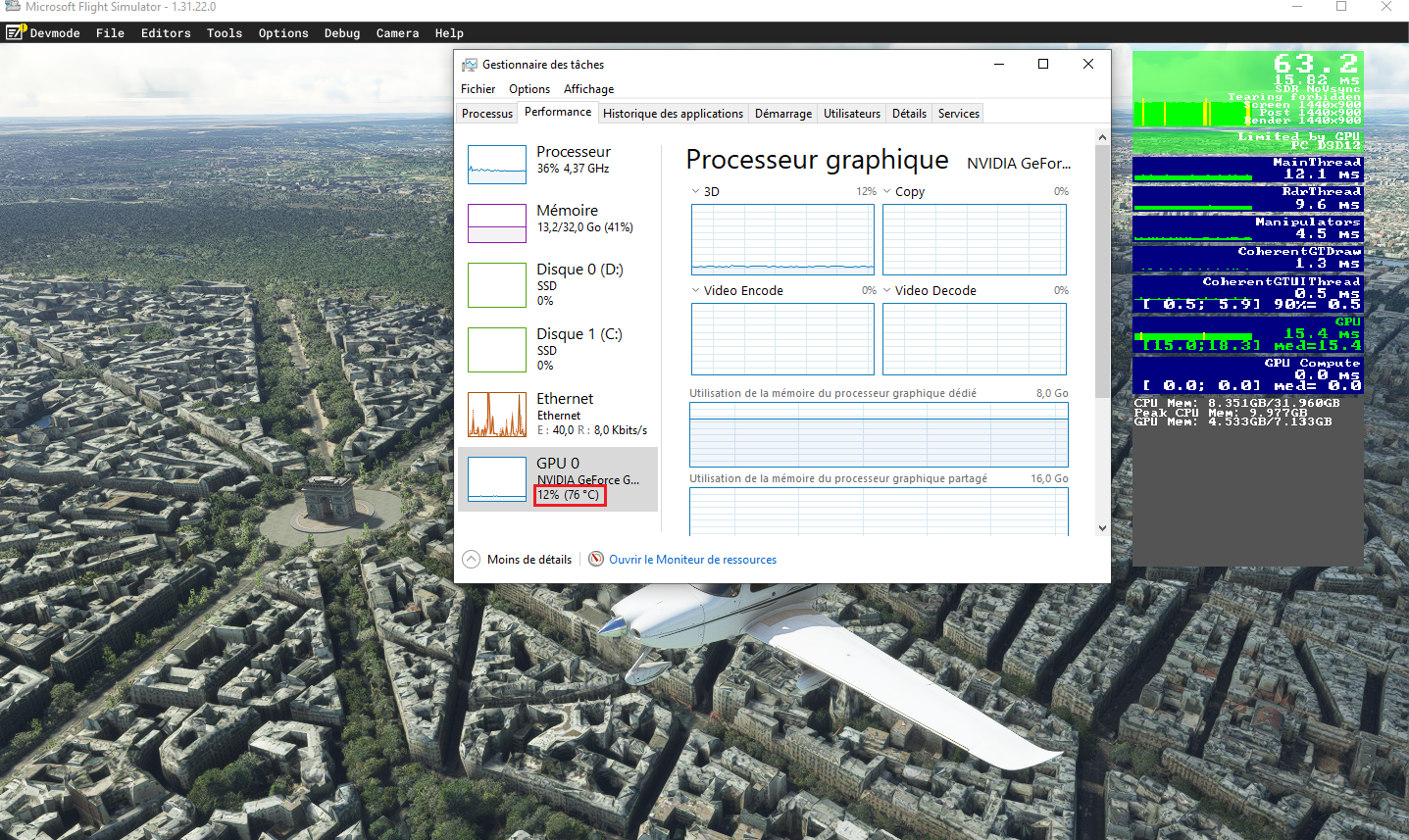Click the Ethernet mini graph thumbnail

click(497, 414)
